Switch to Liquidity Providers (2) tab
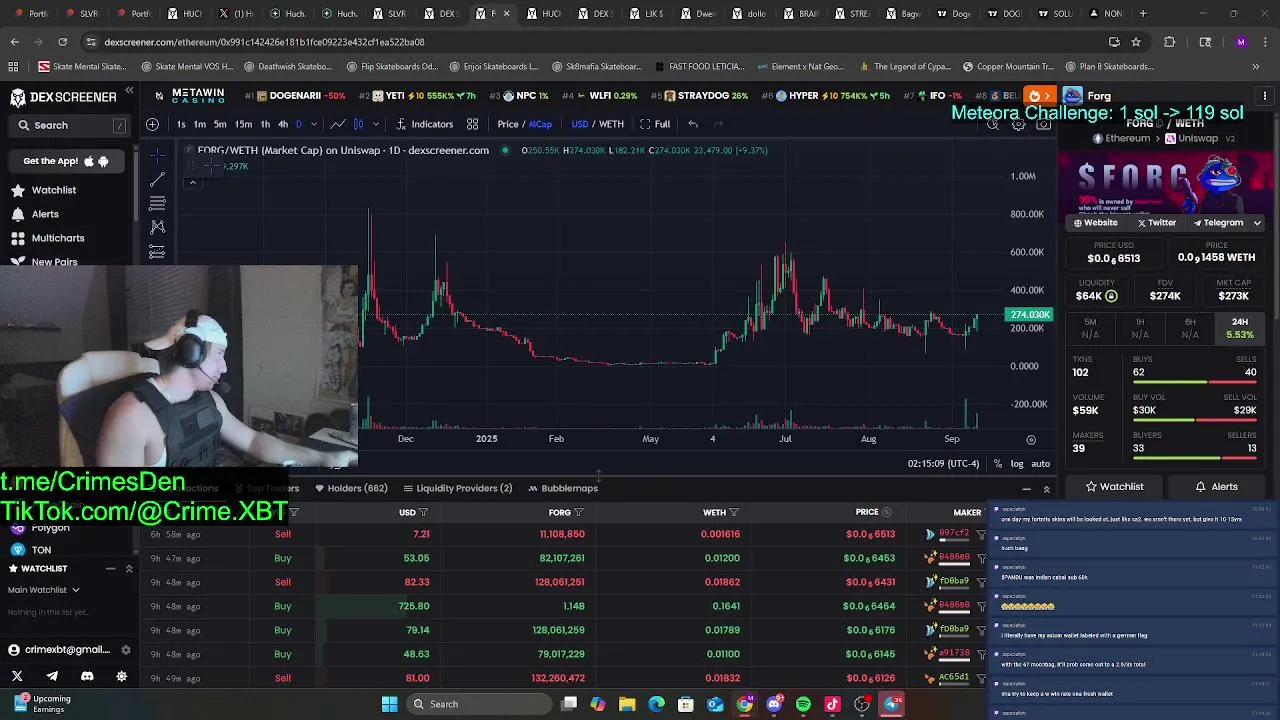Screen dimensions: 1280x720 457,488
